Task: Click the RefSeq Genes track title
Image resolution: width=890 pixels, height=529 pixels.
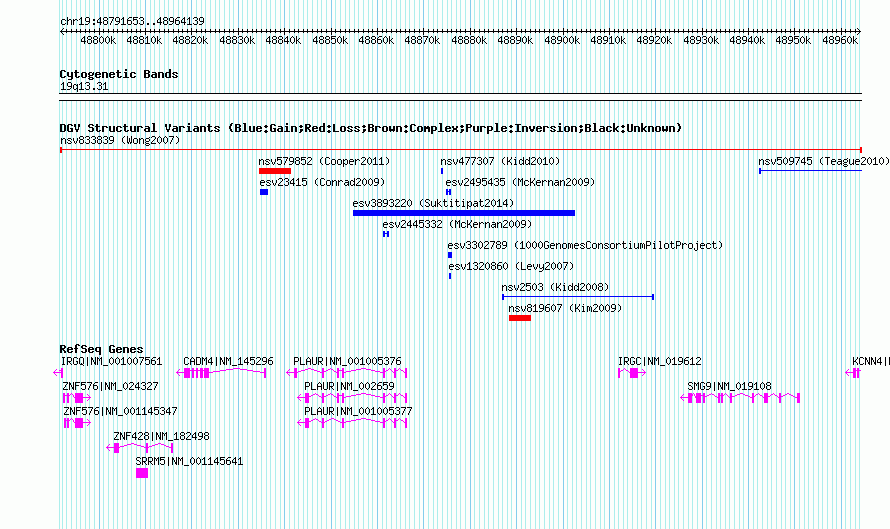Action: tap(101, 349)
